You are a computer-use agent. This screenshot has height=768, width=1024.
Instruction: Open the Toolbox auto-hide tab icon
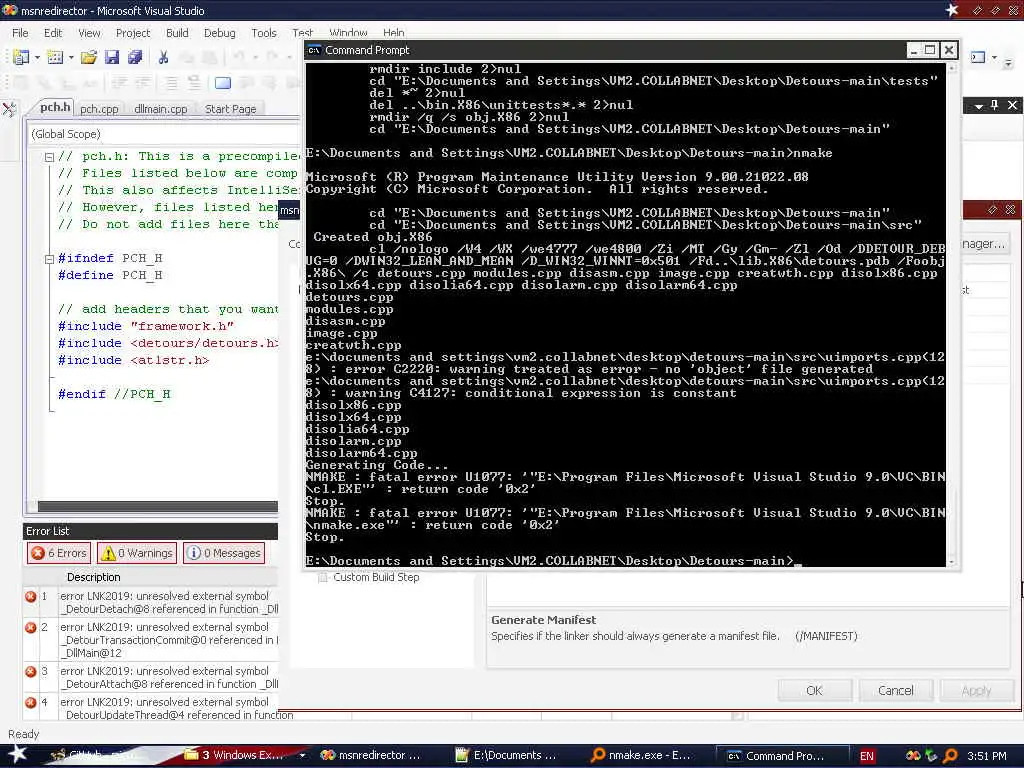click(9, 109)
